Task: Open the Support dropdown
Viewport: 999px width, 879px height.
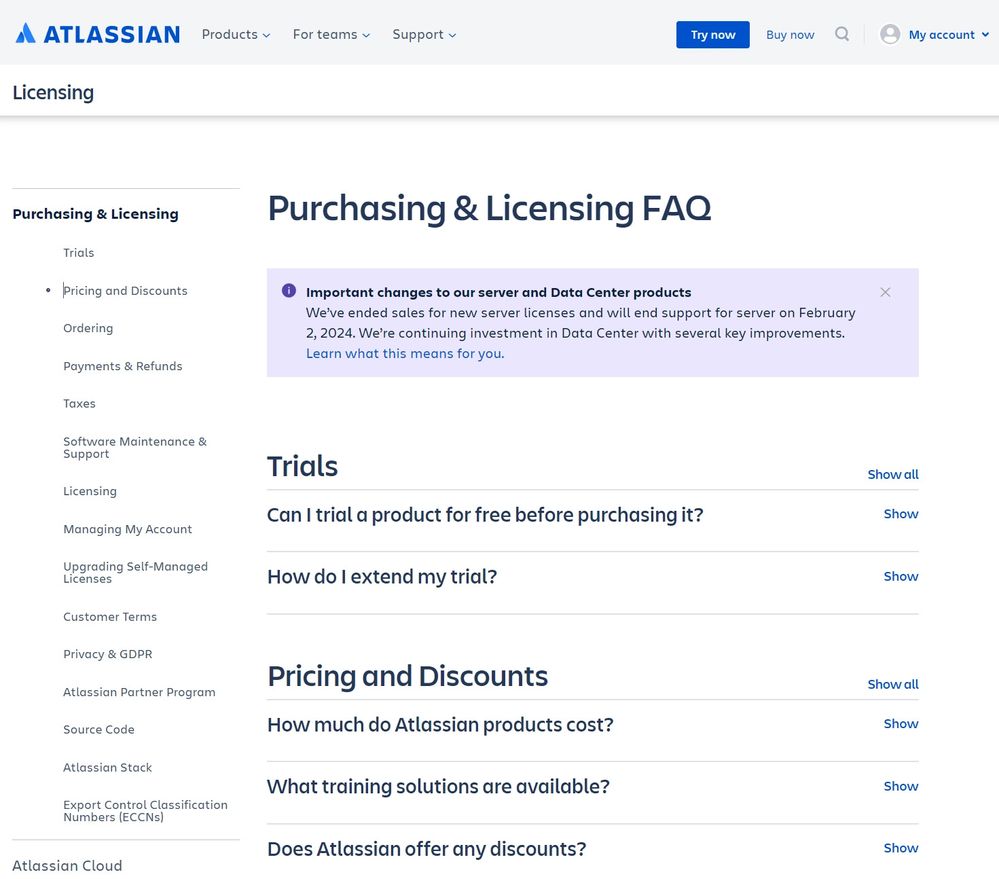Action: [423, 34]
